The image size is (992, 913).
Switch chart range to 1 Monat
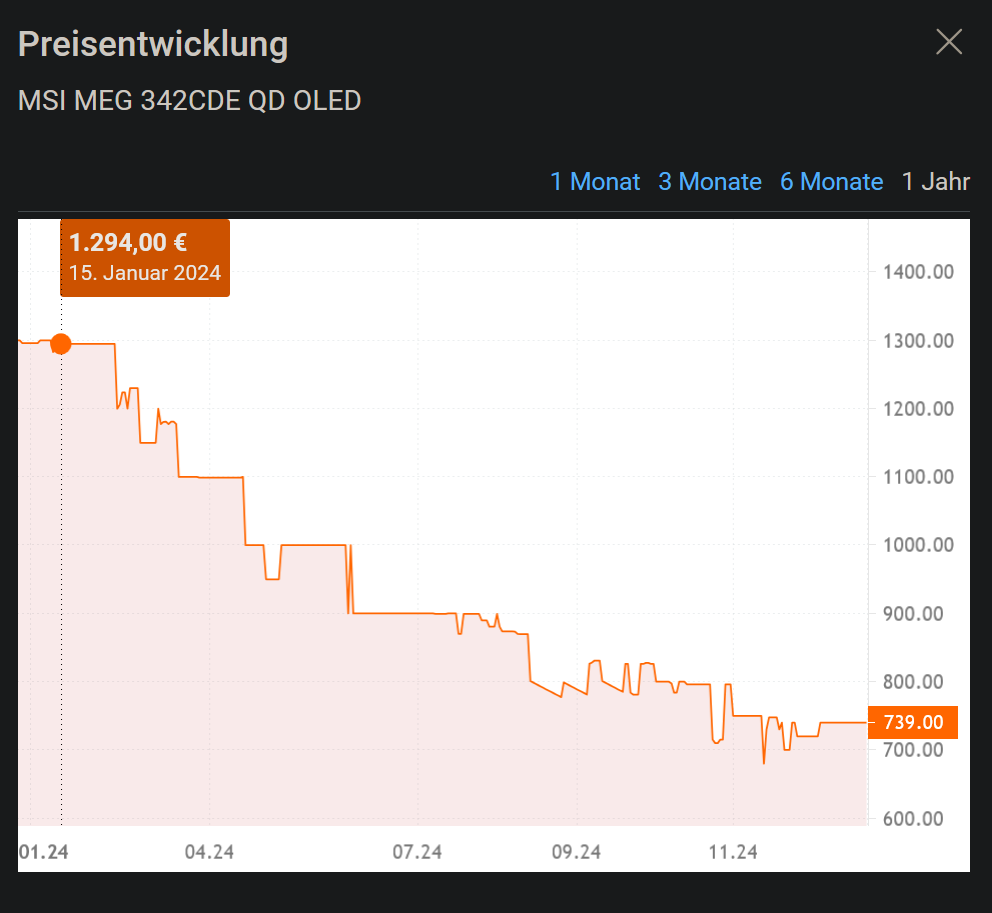[595, 182]
